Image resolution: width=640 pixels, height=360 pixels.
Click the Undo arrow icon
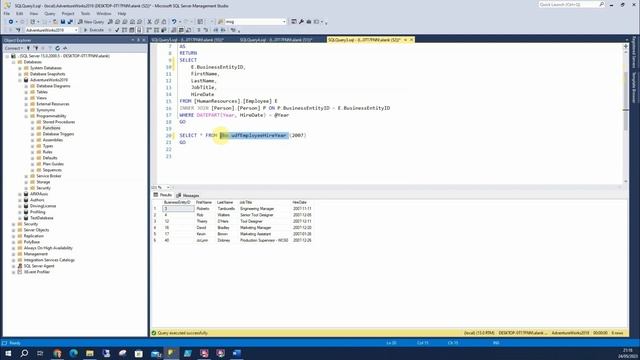pos(174,22)
